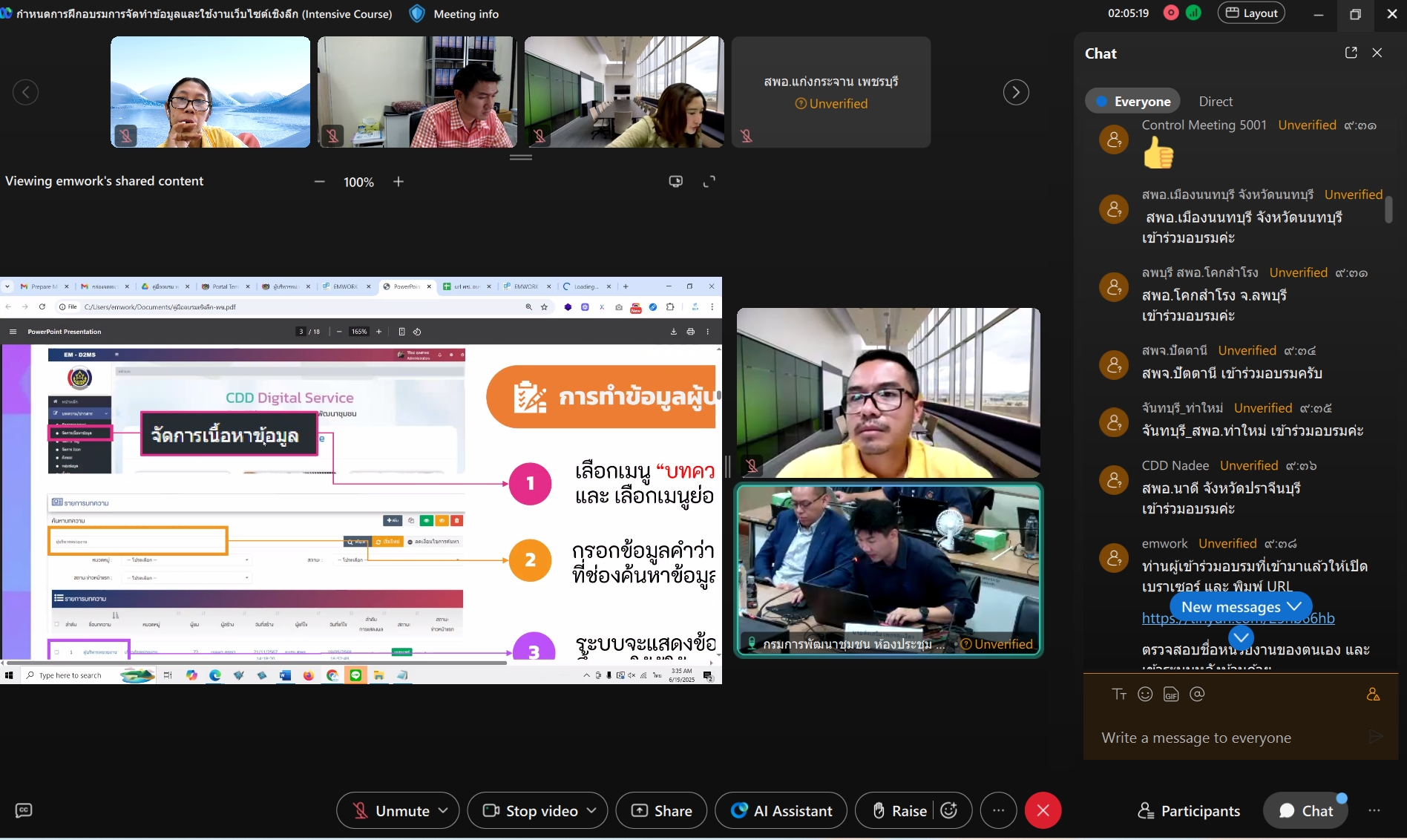This screenshot has height=840, width=1407.
Task: Pop out the shared content window
Action: point(675,181)
